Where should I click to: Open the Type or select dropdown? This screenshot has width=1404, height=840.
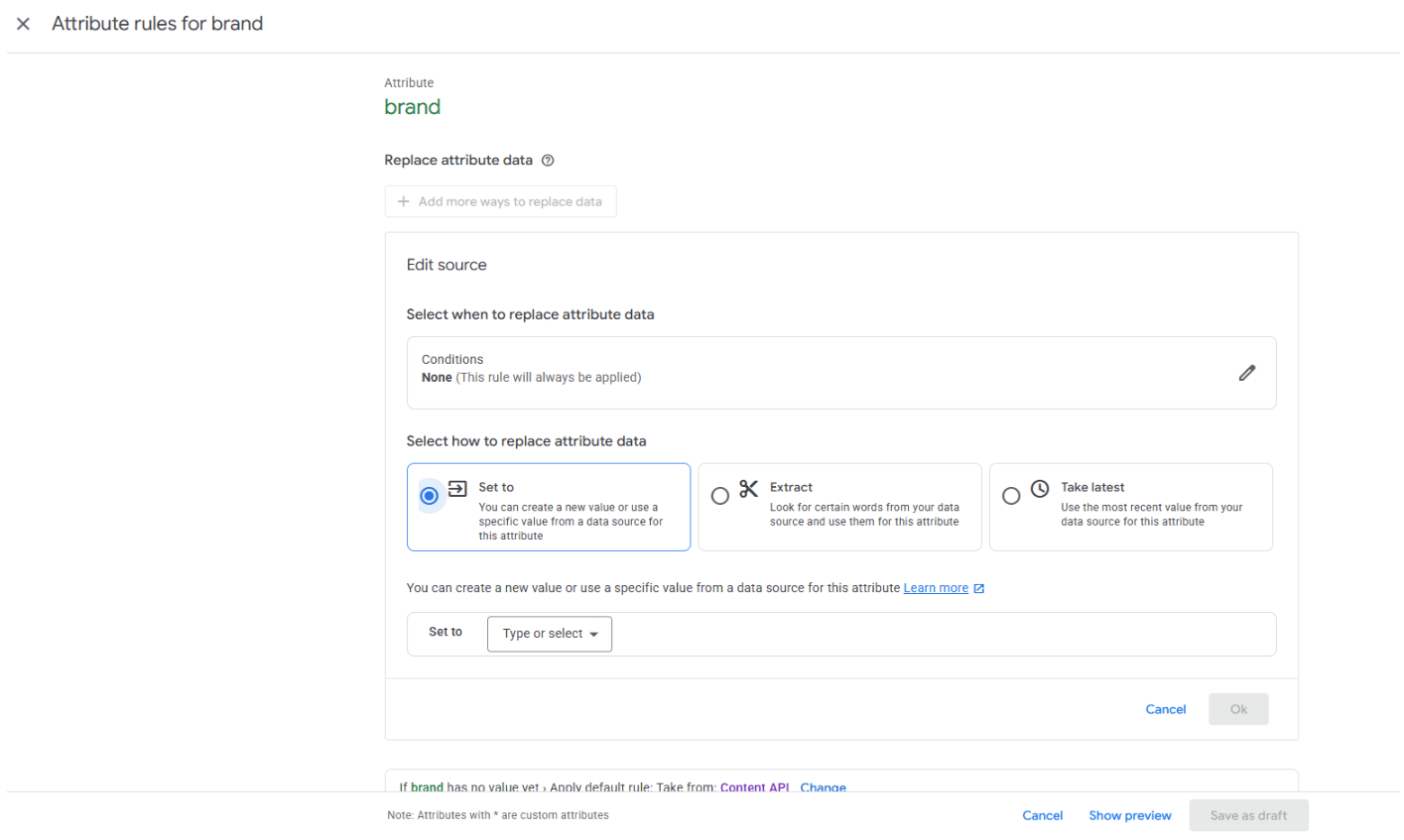(x=549, y=634)
